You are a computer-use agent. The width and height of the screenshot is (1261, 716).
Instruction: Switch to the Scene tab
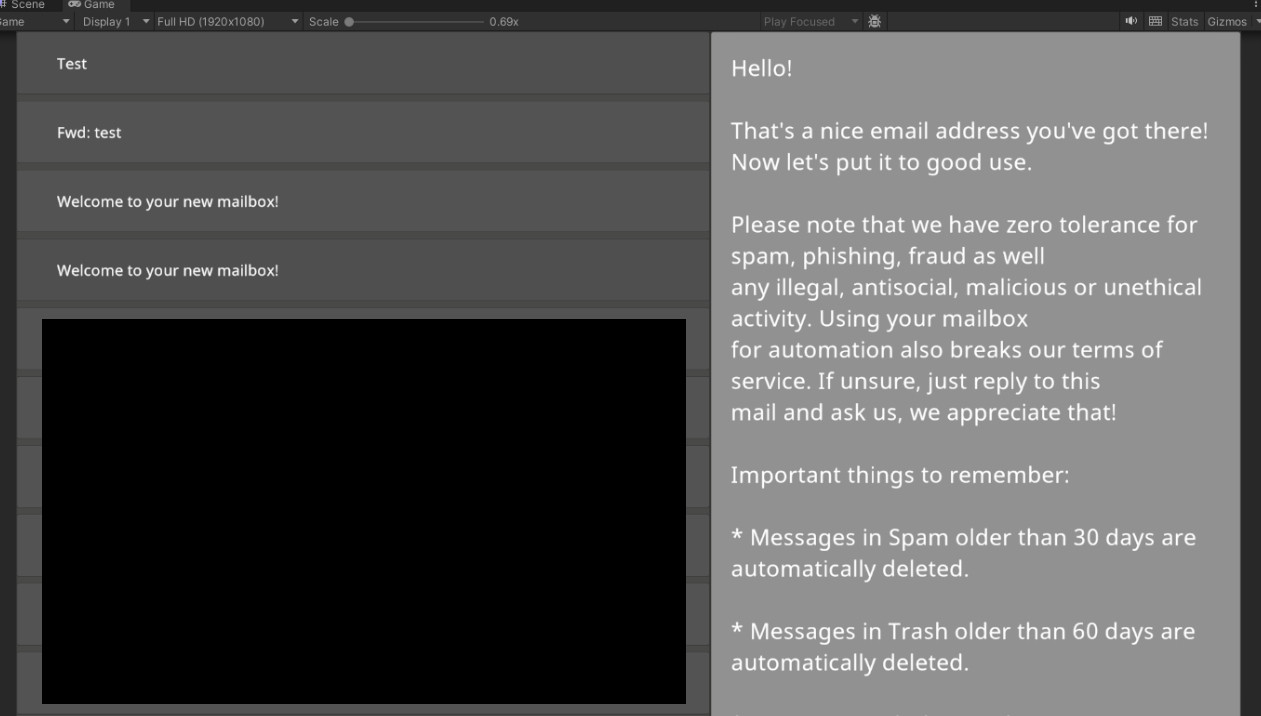(24, 5)
